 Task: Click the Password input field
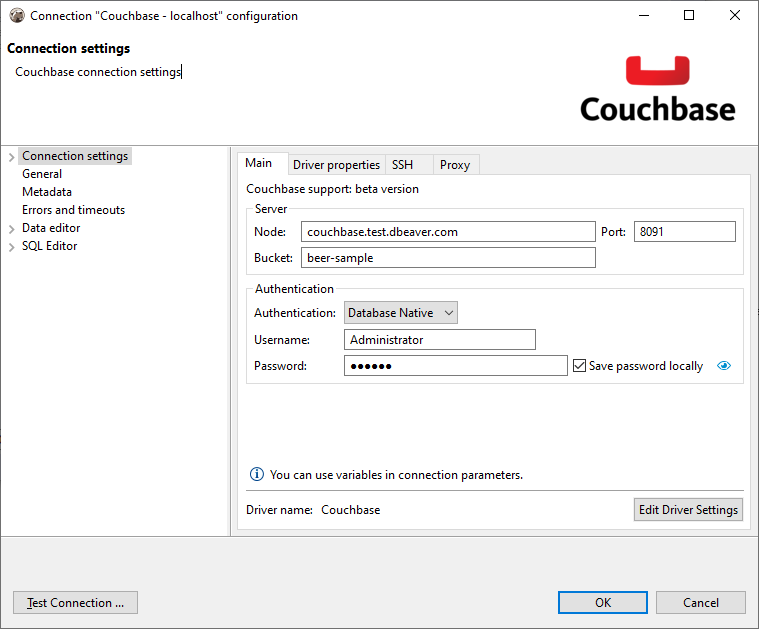455,366
